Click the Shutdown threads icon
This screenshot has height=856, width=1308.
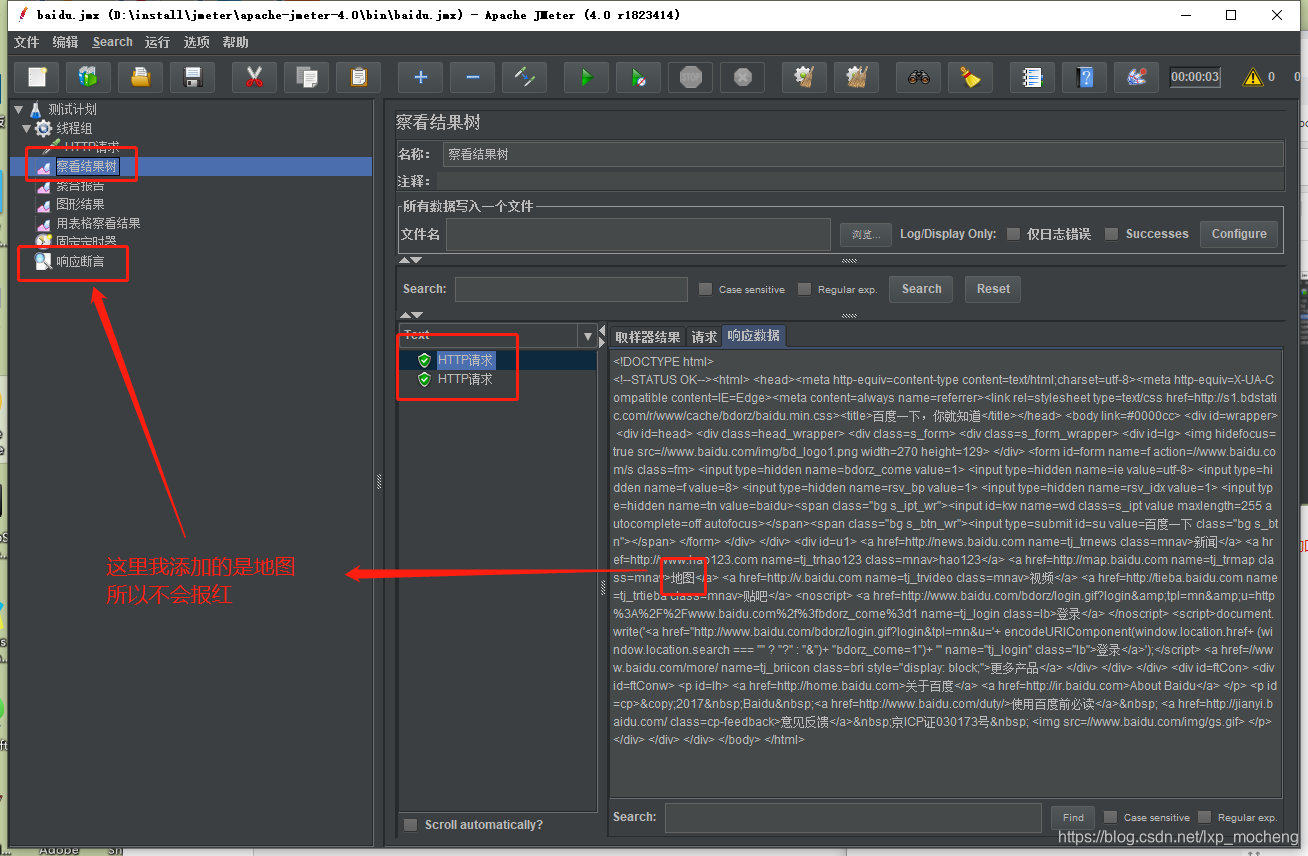tap(743, 77)
